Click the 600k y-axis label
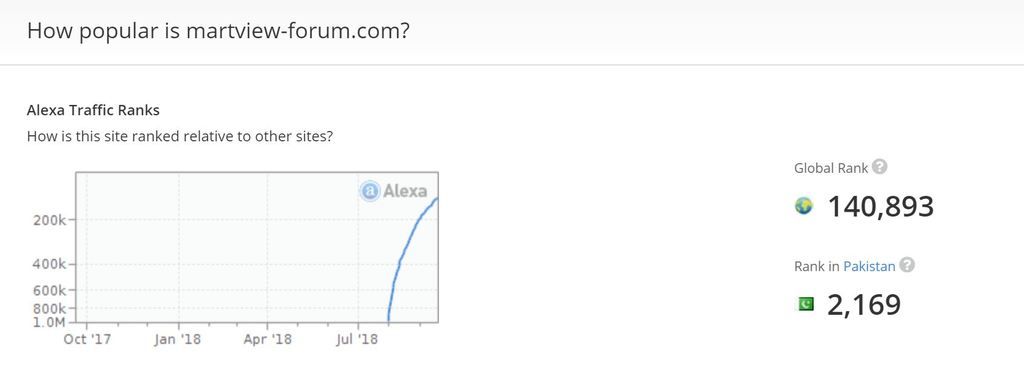The width and height of the screenshot is (1024, 390). click(x=50, y=290)
